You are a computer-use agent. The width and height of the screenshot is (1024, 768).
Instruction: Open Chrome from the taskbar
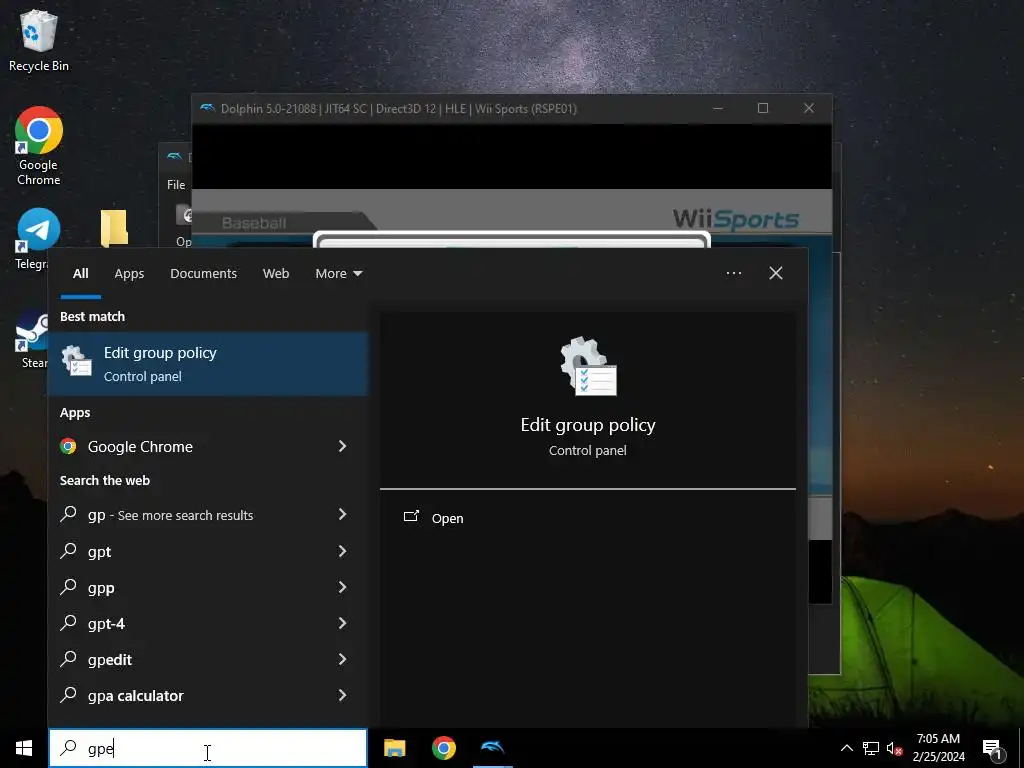pos(443,748)
